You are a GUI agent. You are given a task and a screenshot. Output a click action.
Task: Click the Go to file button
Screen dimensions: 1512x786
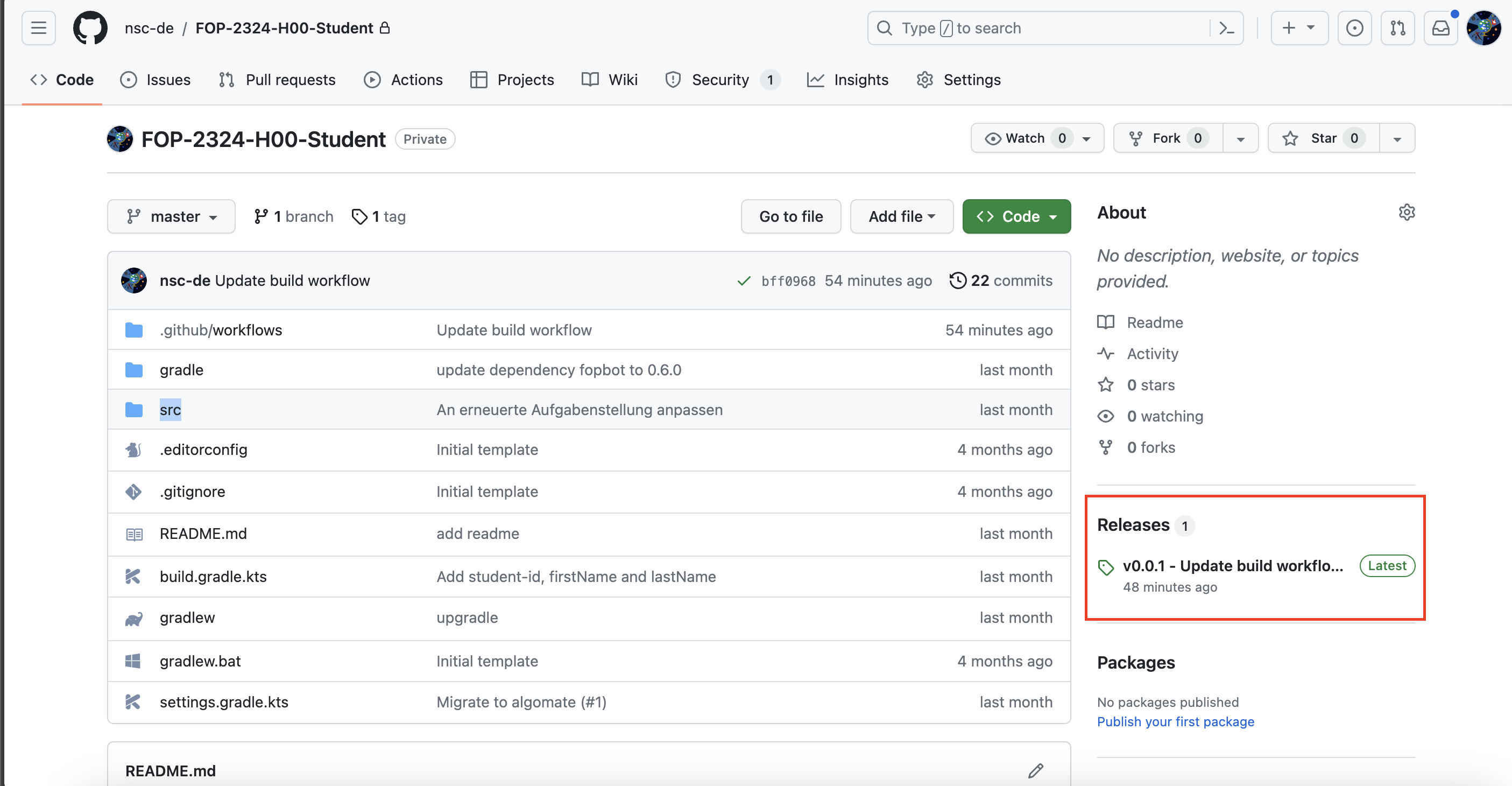point(790,216)
